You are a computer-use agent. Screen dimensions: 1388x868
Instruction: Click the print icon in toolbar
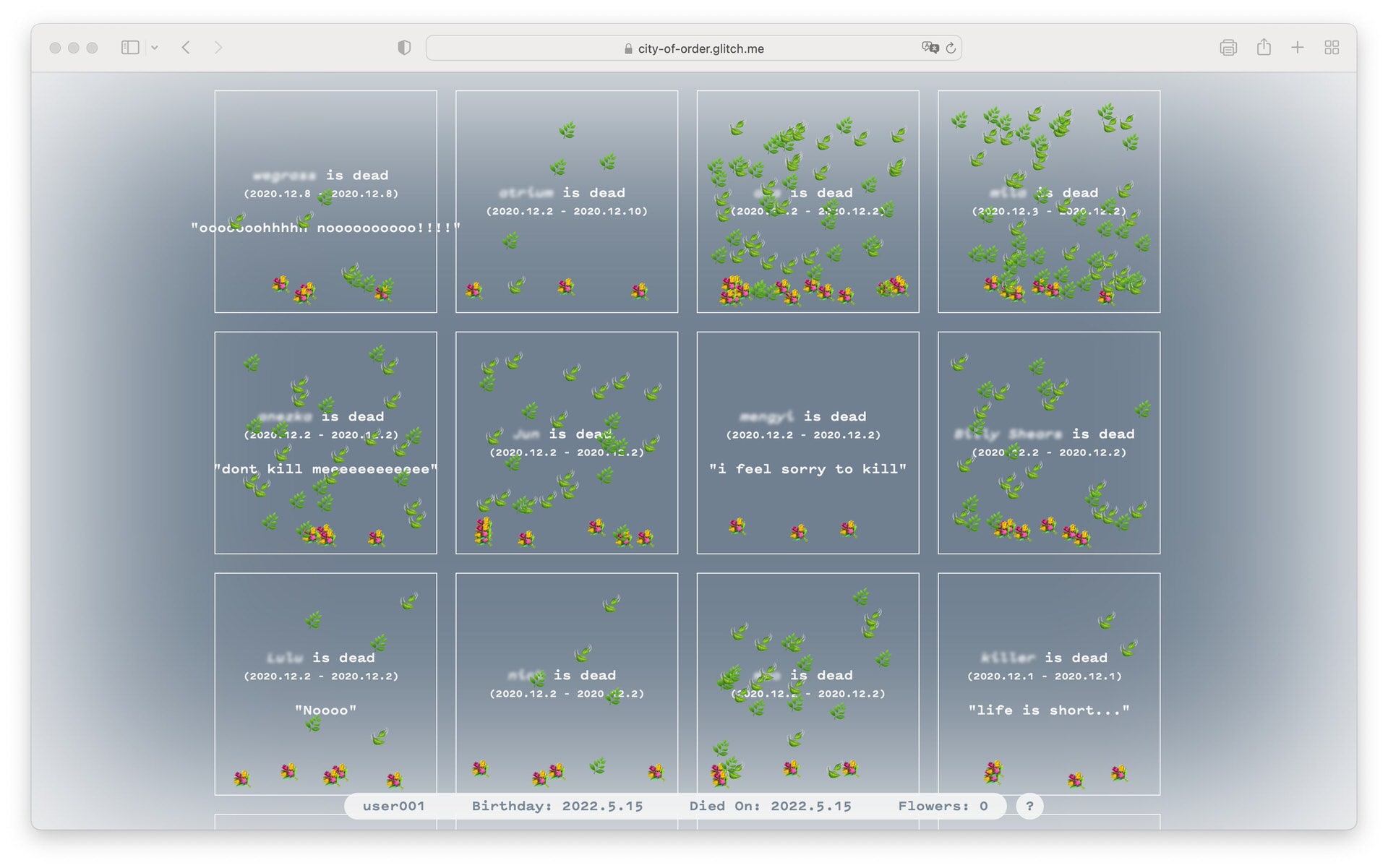pos(1228,48)
